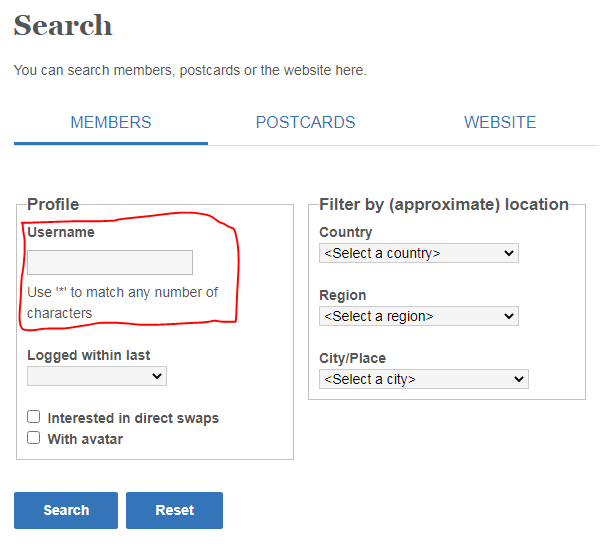This screenshot has height=558, width=612.
Task: Click the 'Logged within last' label
Action: pyautogui.click(x=89, y=355)
